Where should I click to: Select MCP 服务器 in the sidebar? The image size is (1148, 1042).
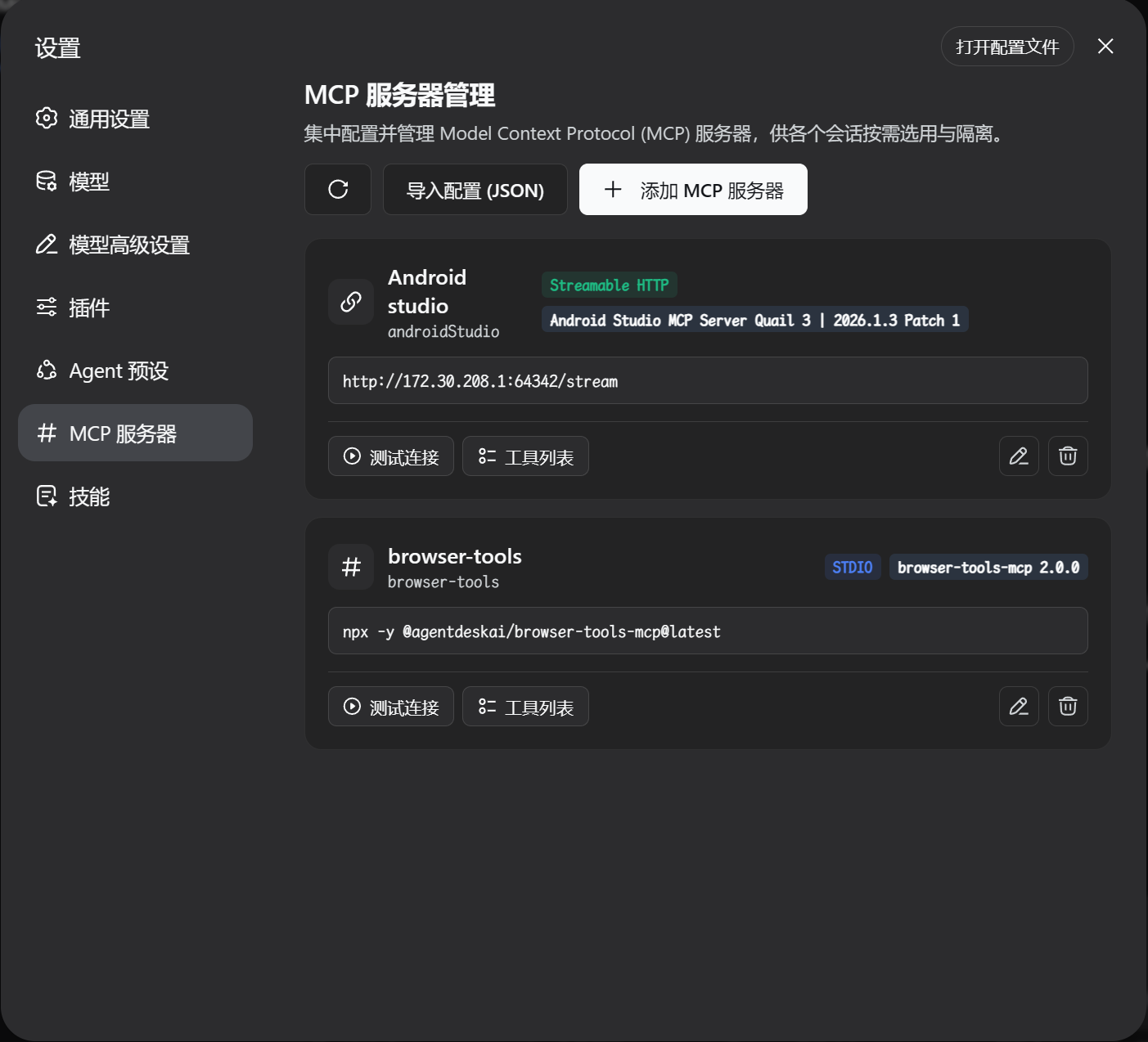pos(135,433)
